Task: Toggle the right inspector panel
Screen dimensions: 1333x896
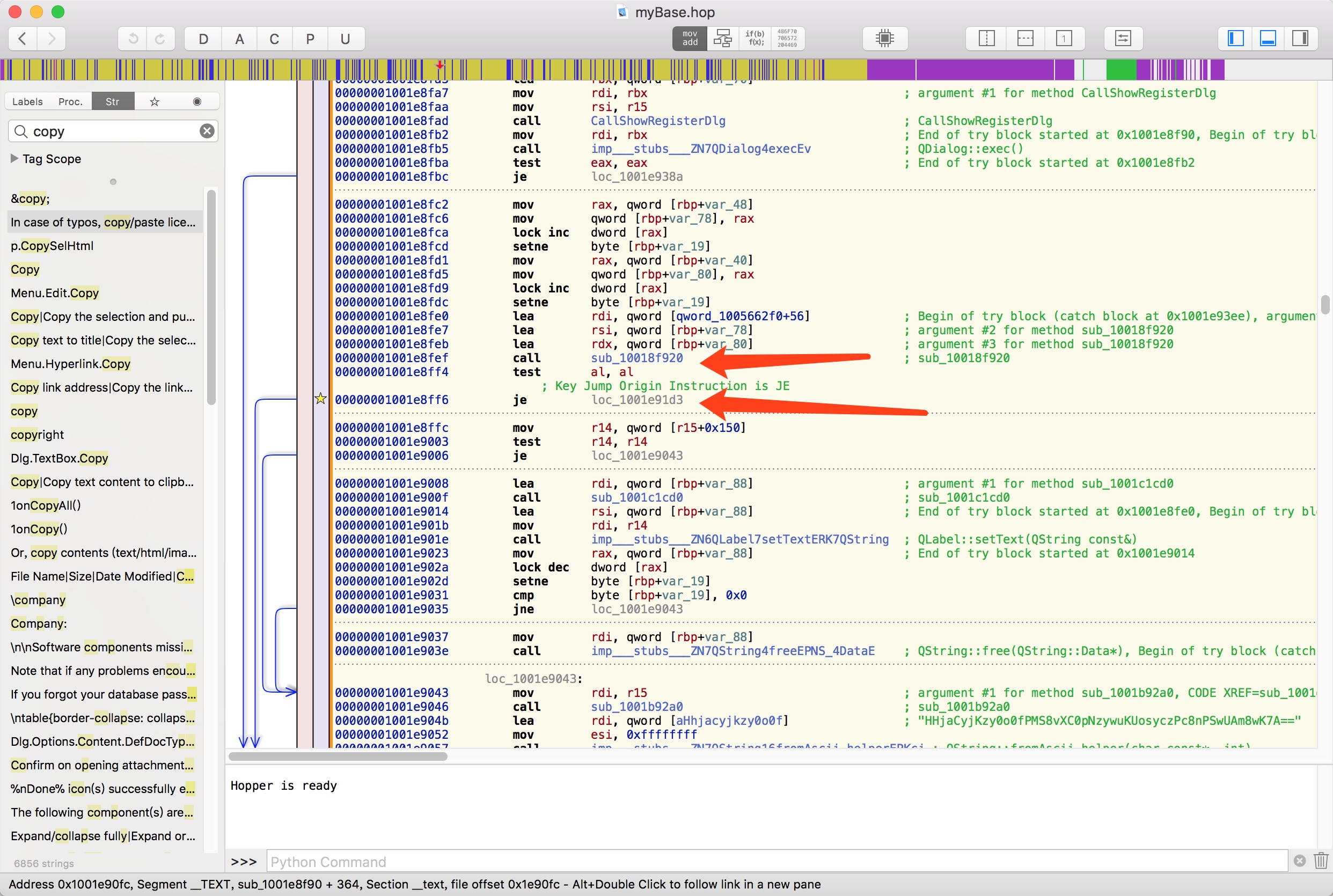Action: [x=1300, y=39]
